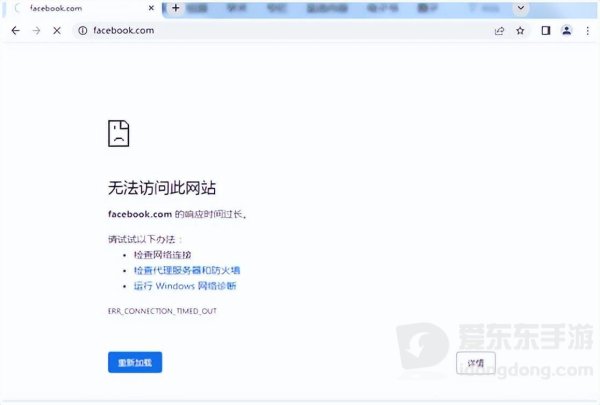Open the profile avatar menu
Screen dimensions: 600x405
coord(566,31)
